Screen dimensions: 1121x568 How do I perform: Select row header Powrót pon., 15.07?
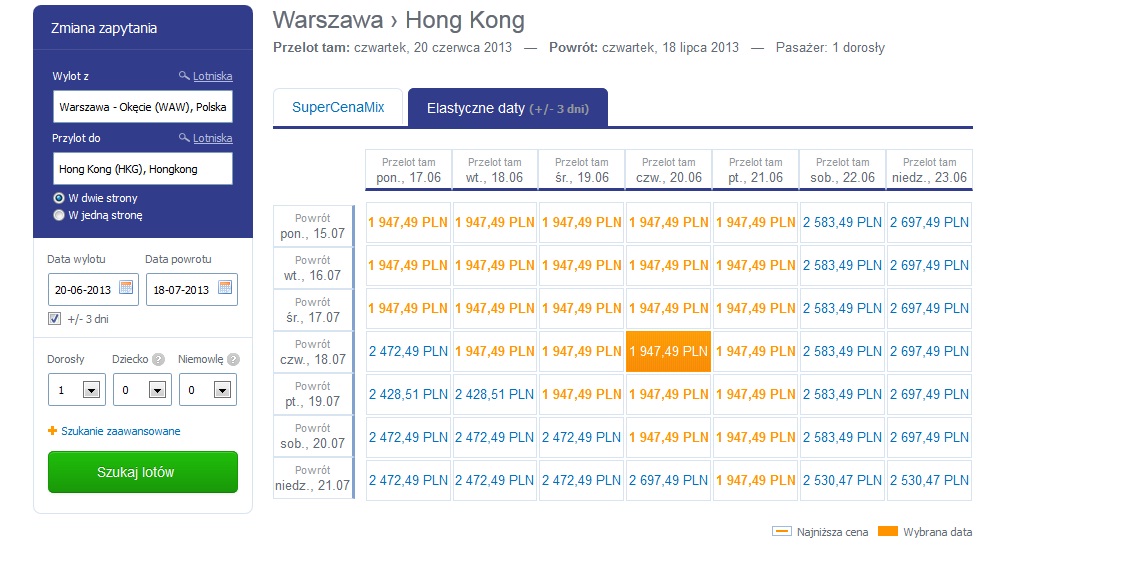[x=313, y=226]
